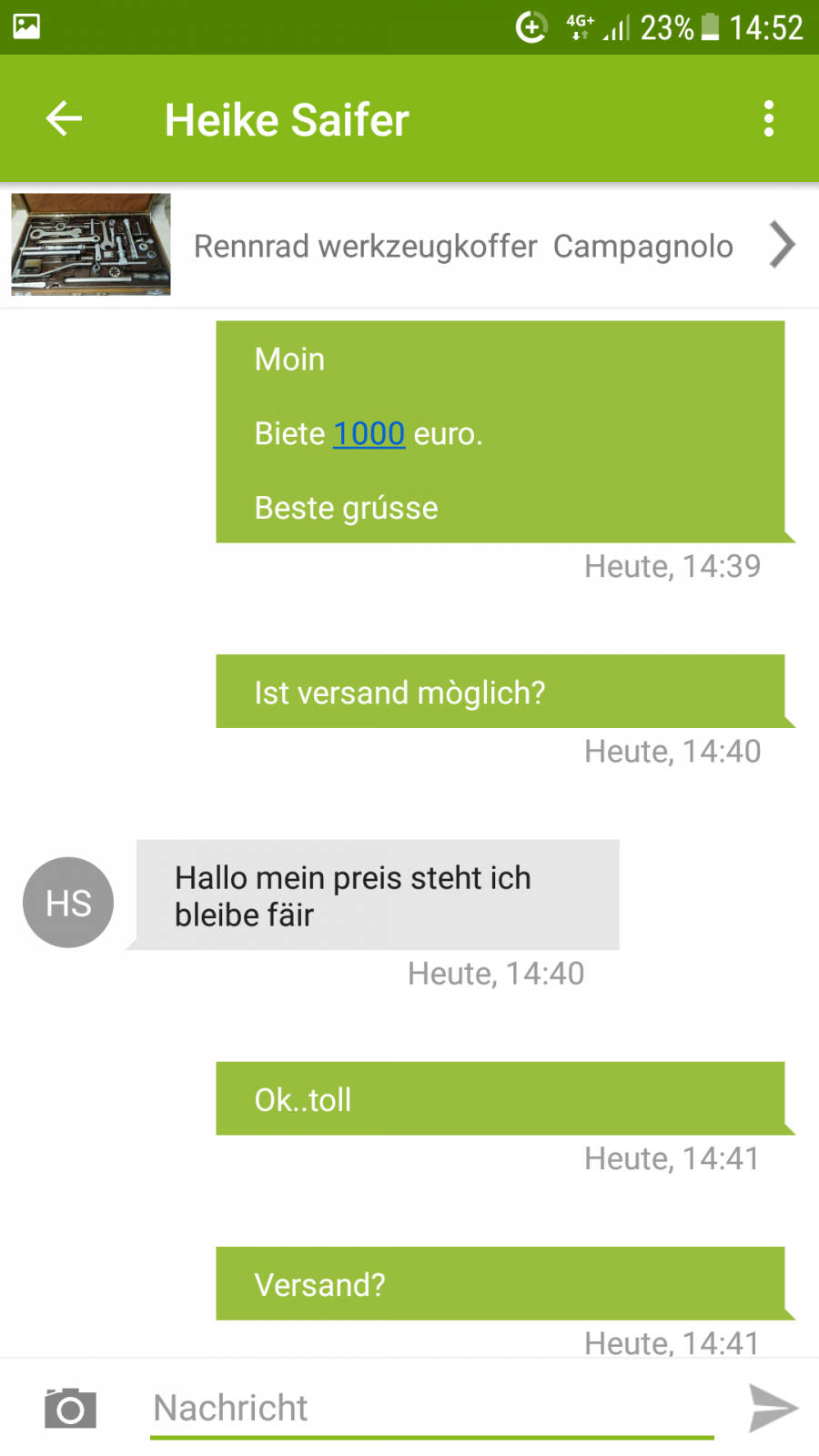Tap the 14:52 clock in status bar
The image size is (819, 1456).
[766, 27]
